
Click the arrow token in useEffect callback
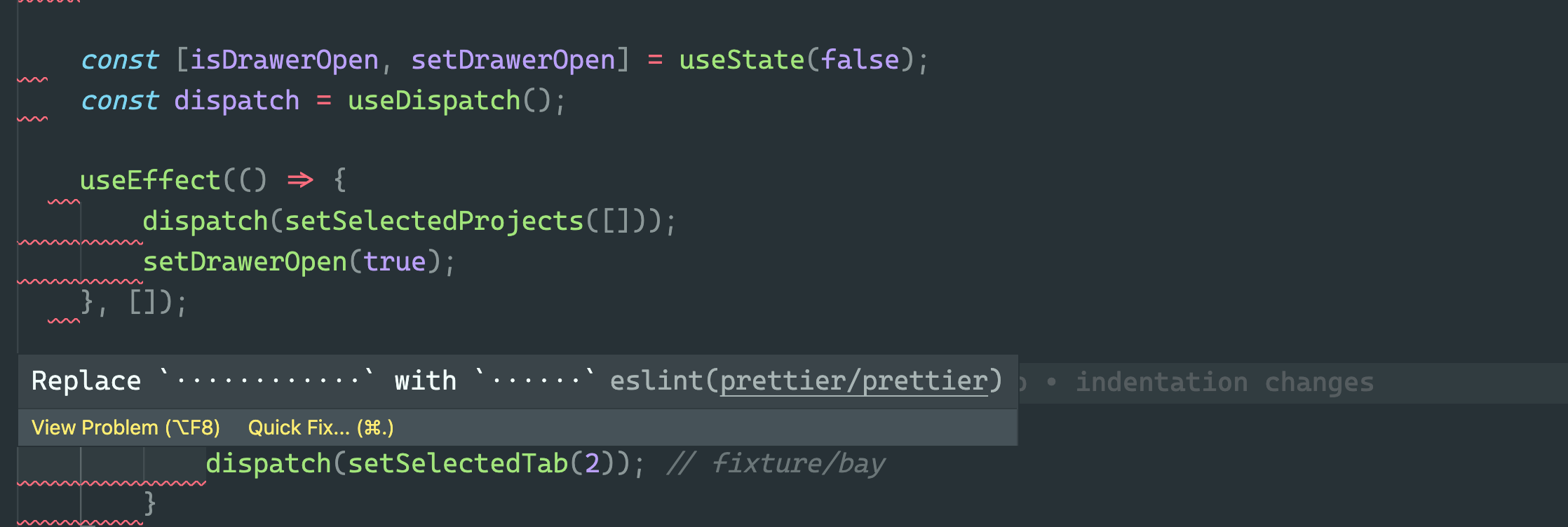[x=302, y=179]
